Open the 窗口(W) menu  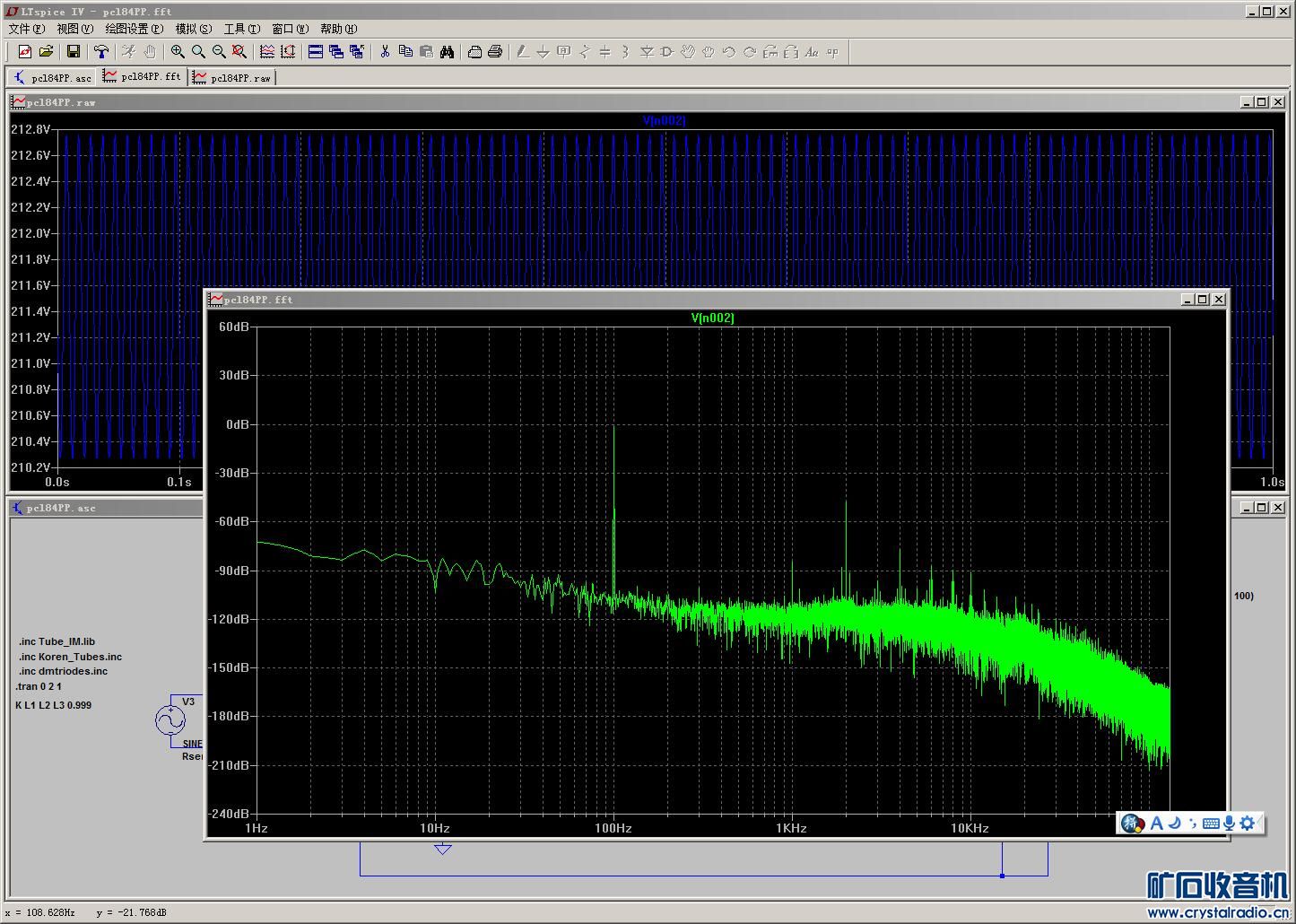click(x=290, y=29)
